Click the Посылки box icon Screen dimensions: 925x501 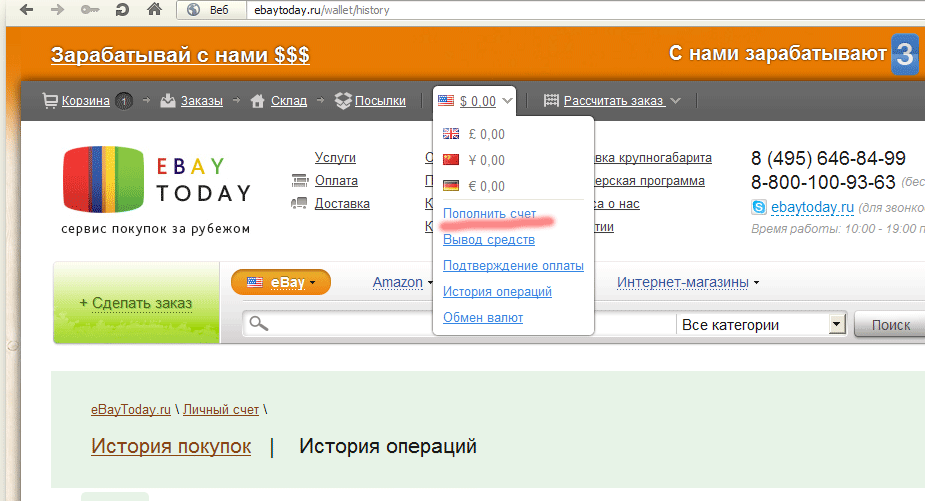click(343, 101)
